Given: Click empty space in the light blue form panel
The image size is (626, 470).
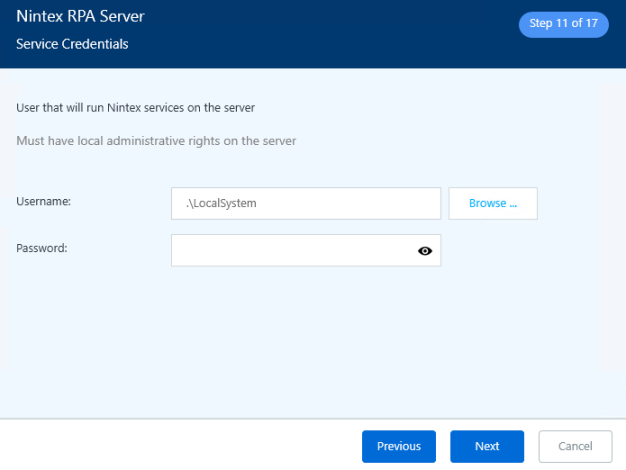Looking at the screenshot, I should [300, 340].
